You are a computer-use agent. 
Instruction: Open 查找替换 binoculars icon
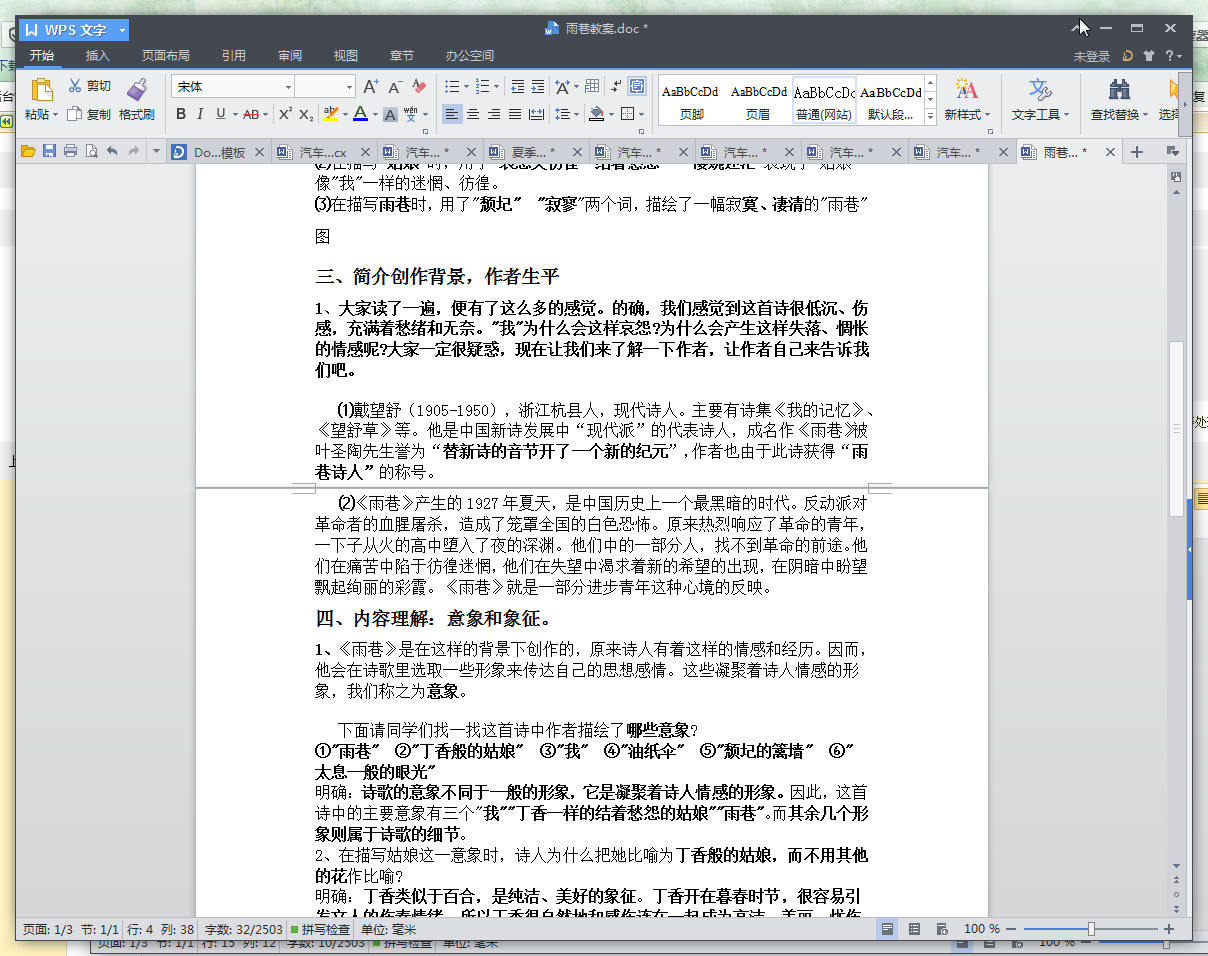pos(1119,89)
